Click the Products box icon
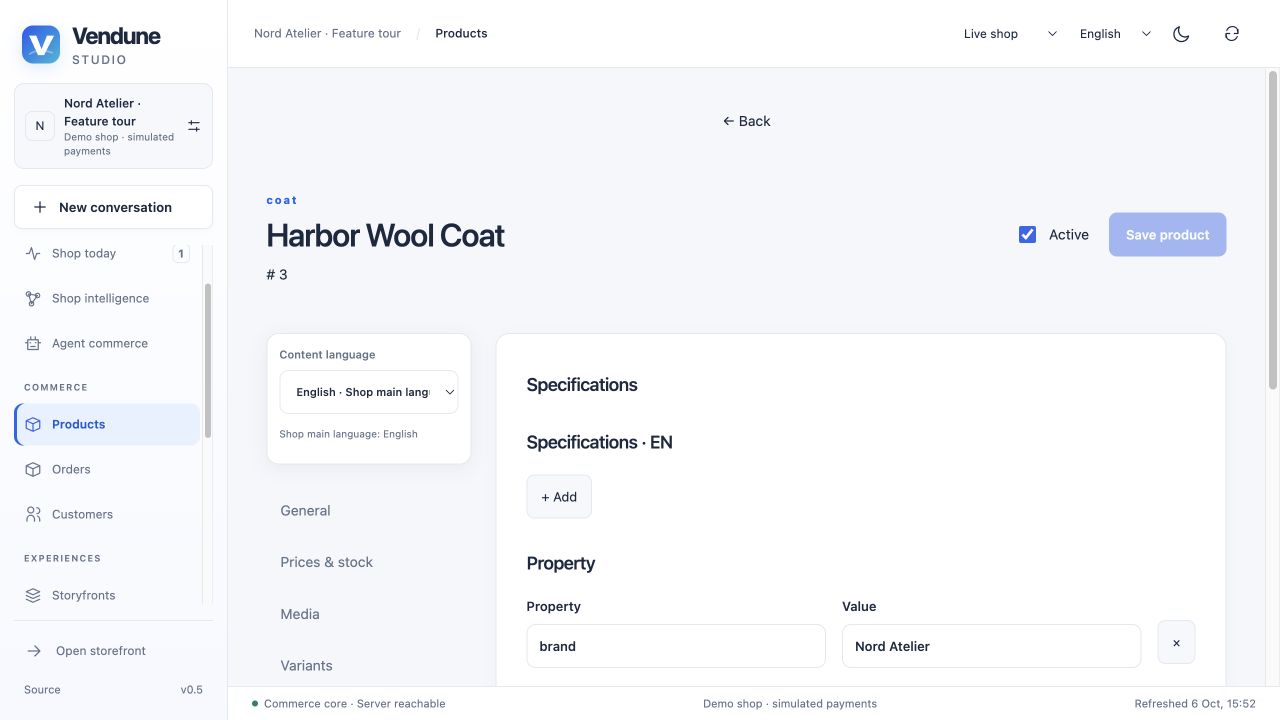1280x720 pixels. 33,424
